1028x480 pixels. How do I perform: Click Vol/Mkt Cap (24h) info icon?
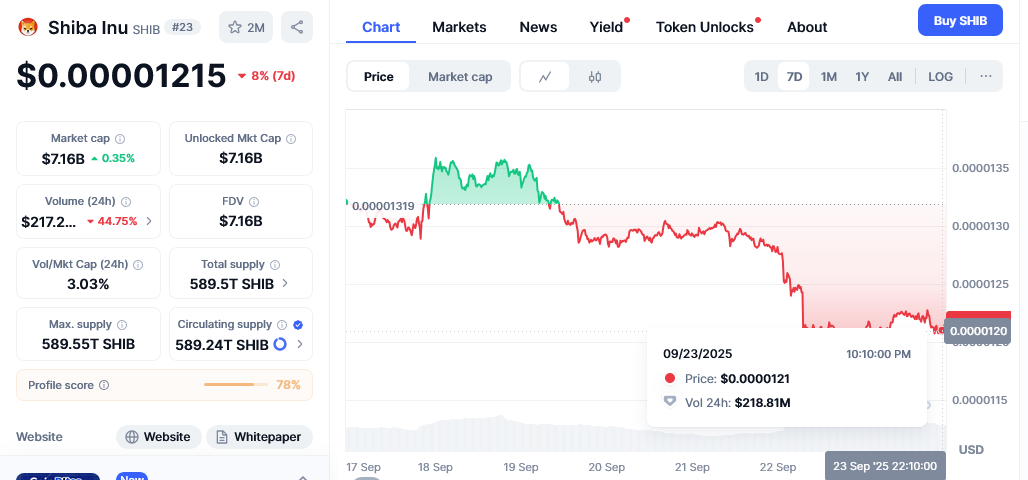(x=138, y=264)
